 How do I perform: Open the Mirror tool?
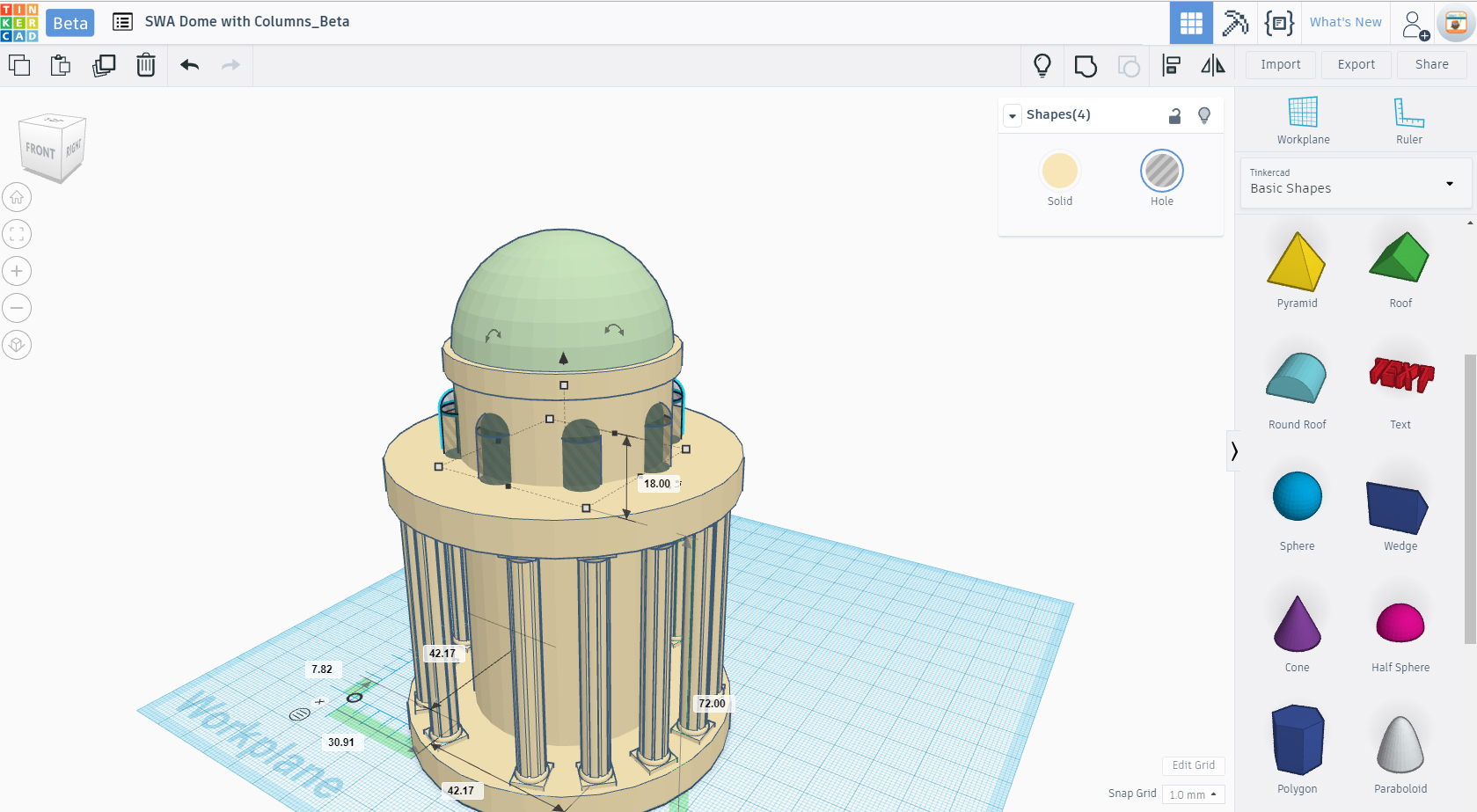(x=1213, y=65)
